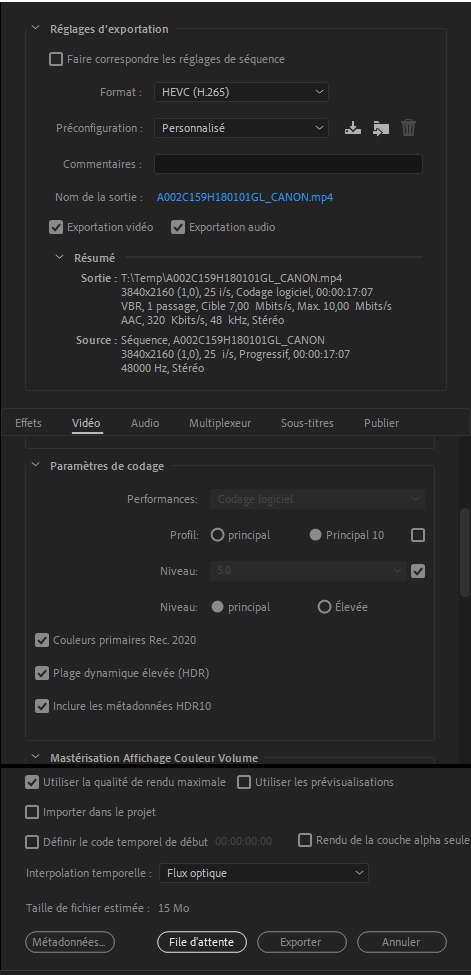Open the Préconfiguration dropdown
This screenshot has height=975, width=471.
tap(241, 128)
